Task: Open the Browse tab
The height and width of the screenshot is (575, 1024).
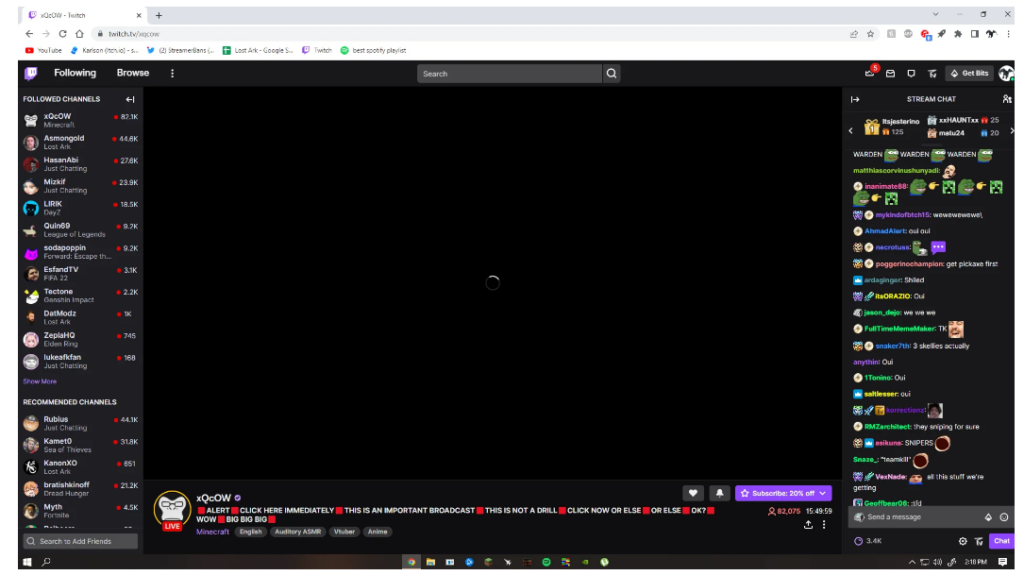Action: [133, 73]
